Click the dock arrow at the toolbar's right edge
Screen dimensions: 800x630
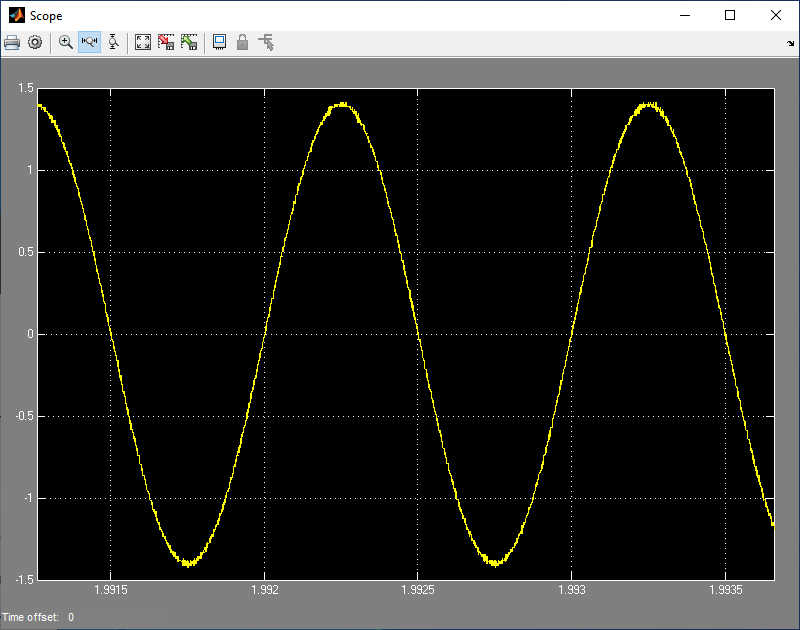[791, 44]
